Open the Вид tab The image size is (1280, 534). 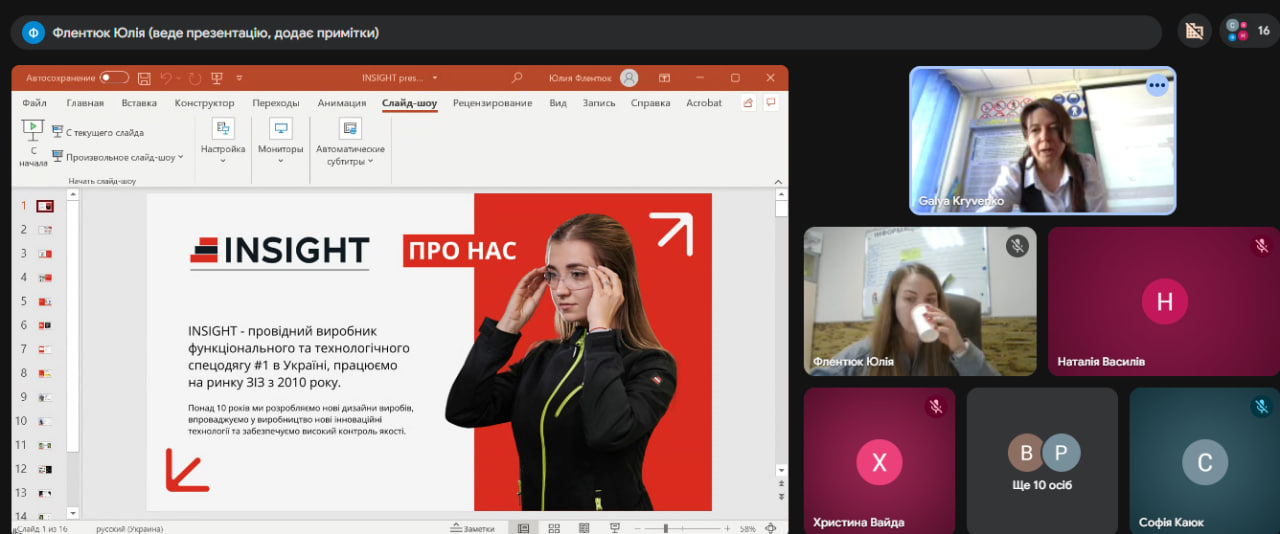point(558,103)
